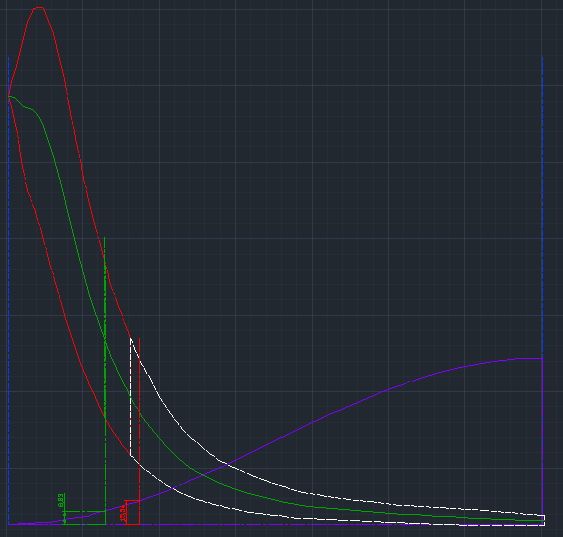Select the upper red envelope curve peak
The image size is (563, 537).
click(39, 7)
